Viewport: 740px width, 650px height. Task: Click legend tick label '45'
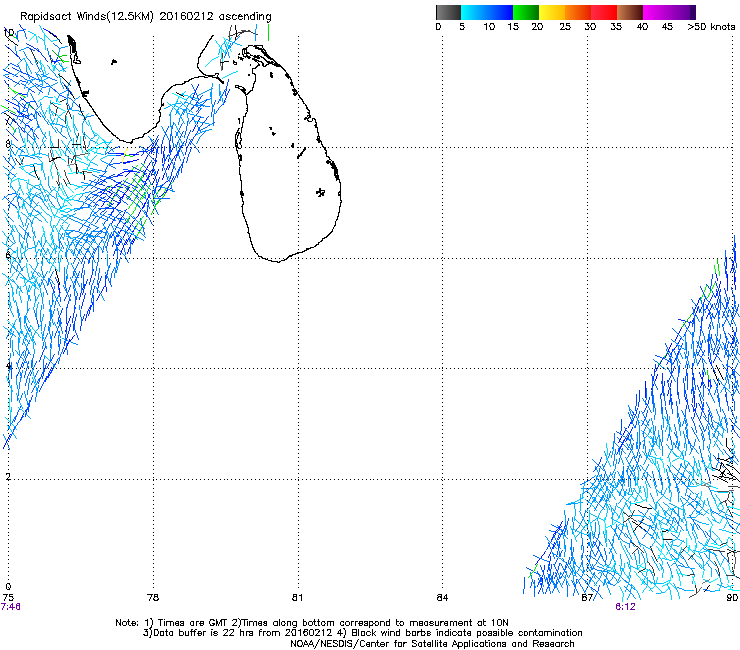tap(667, 27)
